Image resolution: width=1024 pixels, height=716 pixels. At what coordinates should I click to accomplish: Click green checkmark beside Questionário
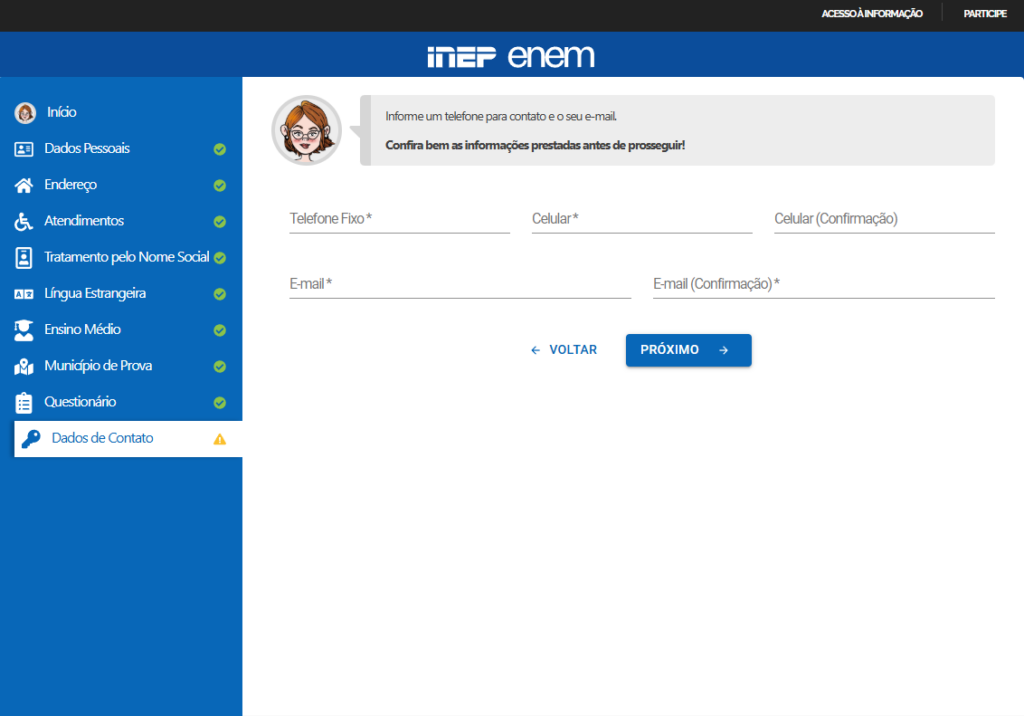pos(220,402)
